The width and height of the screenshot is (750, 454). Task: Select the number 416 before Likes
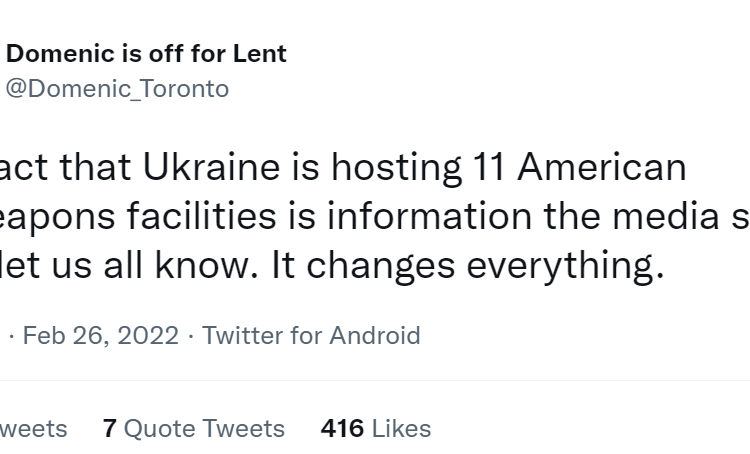[342, 428]
